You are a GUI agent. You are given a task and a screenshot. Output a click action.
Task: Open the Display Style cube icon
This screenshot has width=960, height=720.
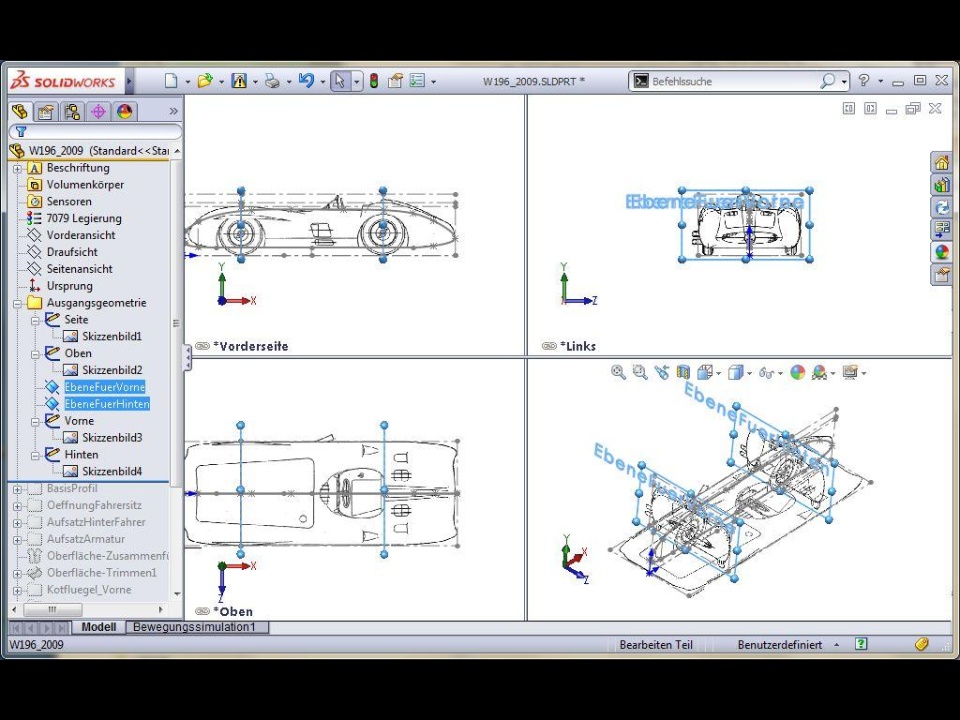(735, 372)
